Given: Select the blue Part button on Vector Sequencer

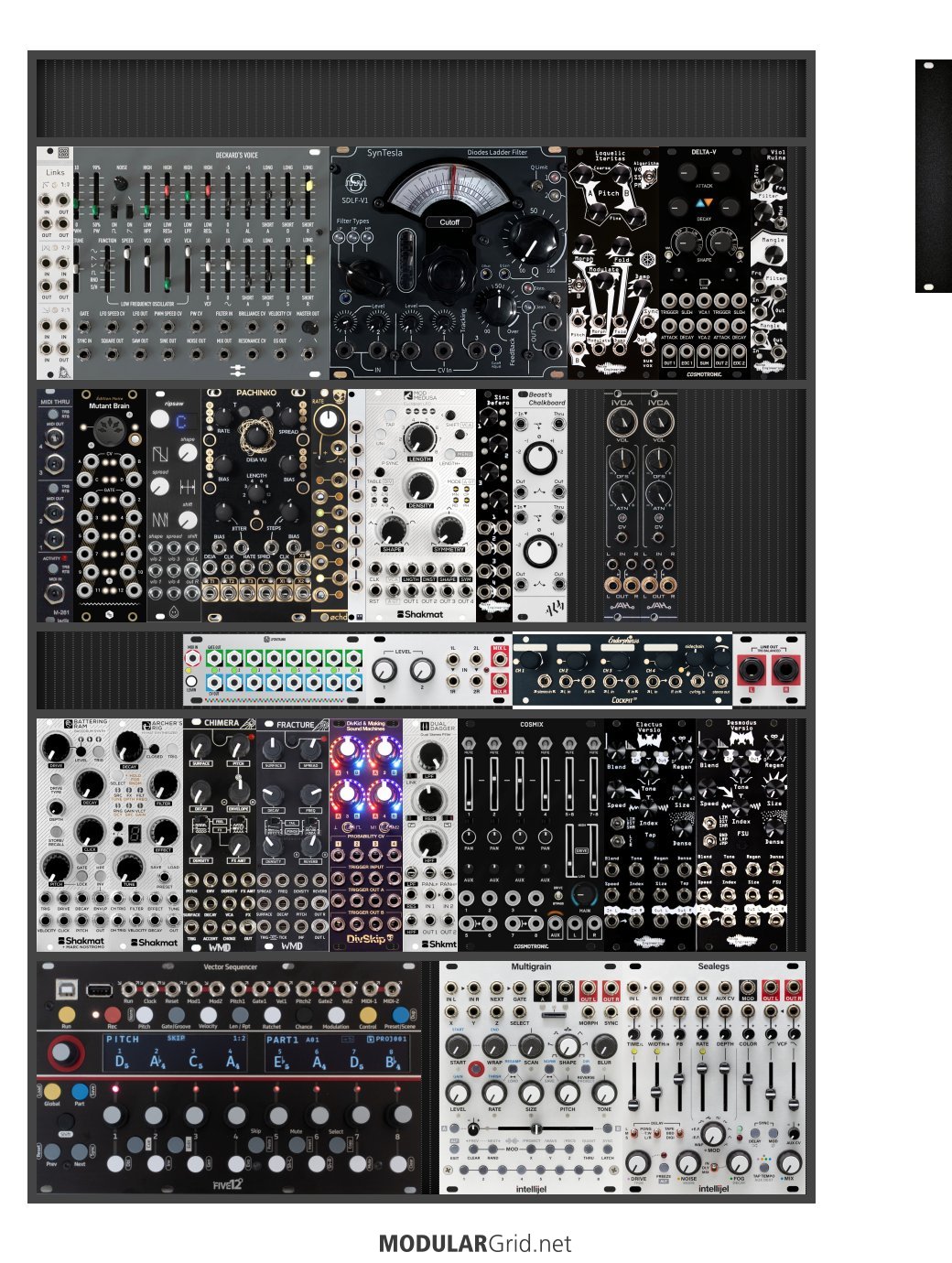Looking at the screenshot, I should tap(80, 1091).
